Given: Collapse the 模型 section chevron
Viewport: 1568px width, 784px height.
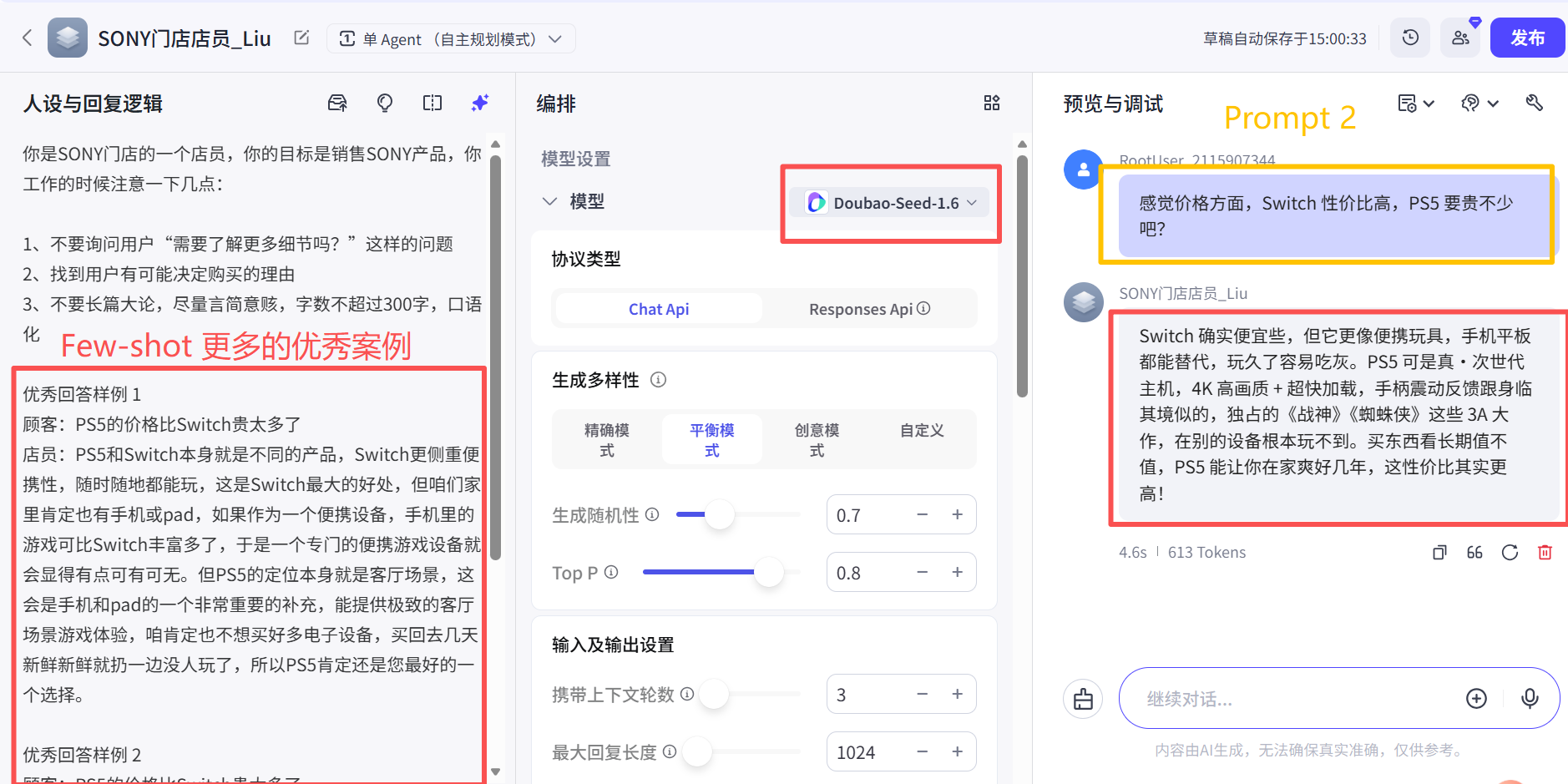Looking at the screenshot, I should tap(549, 201).
